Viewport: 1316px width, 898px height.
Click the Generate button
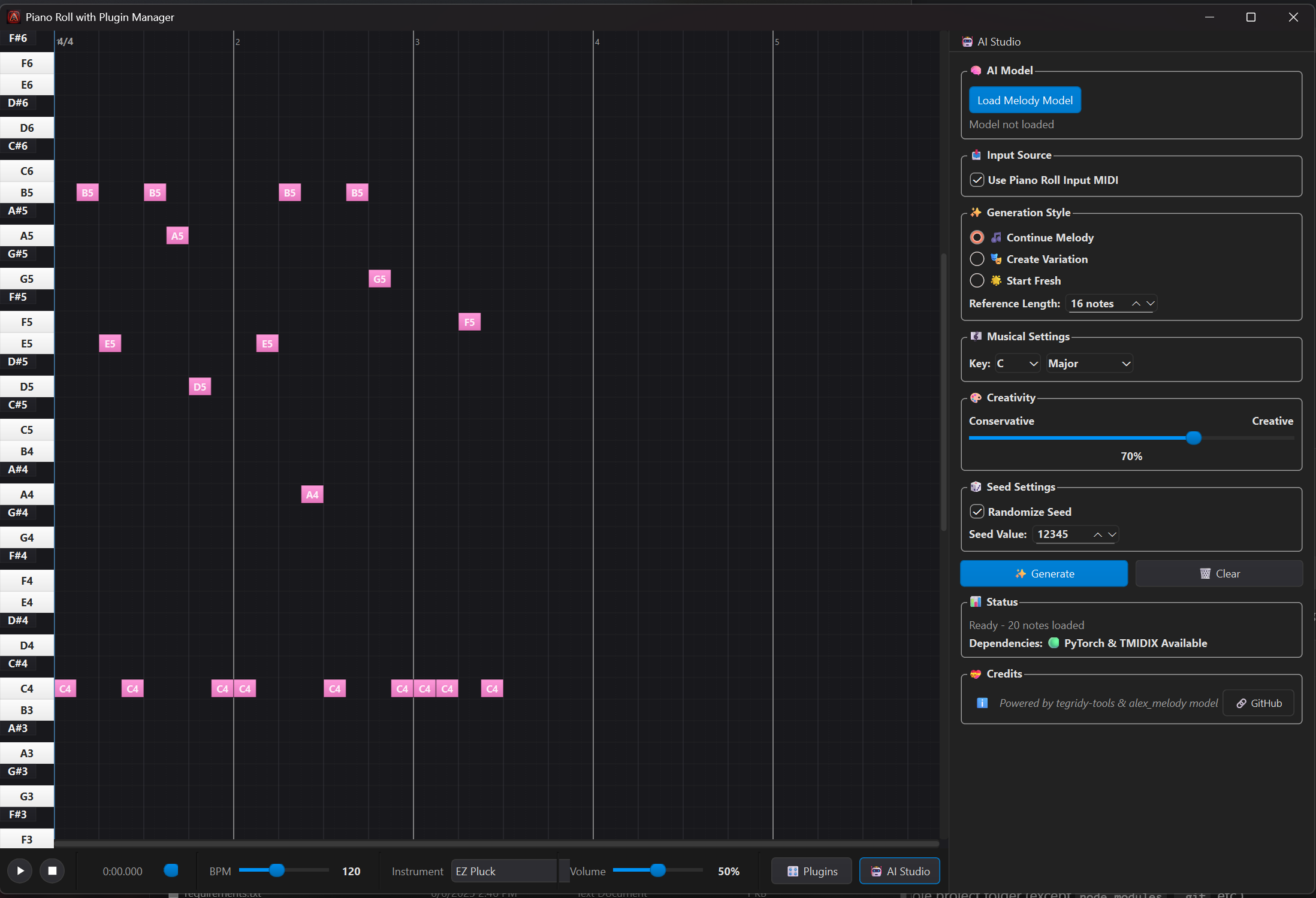(x=1043, y=573)
